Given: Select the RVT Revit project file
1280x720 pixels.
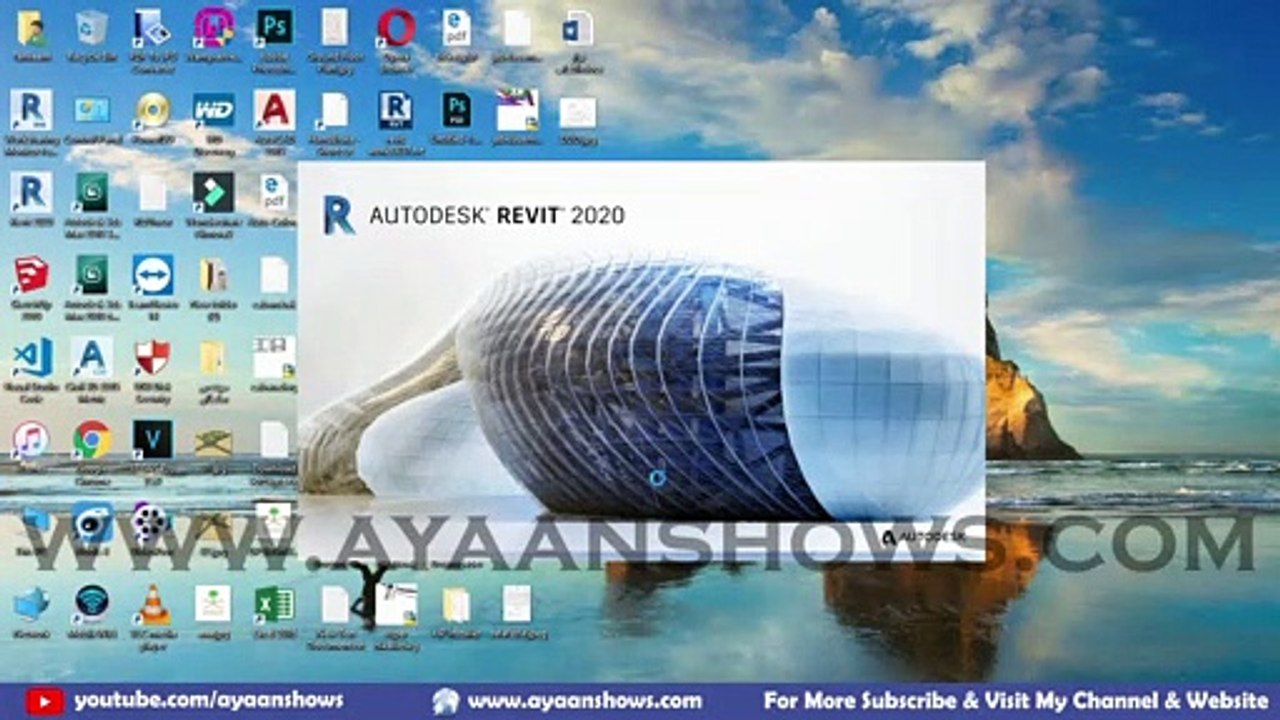Looking at the screenshot, I should click(396, 110).
